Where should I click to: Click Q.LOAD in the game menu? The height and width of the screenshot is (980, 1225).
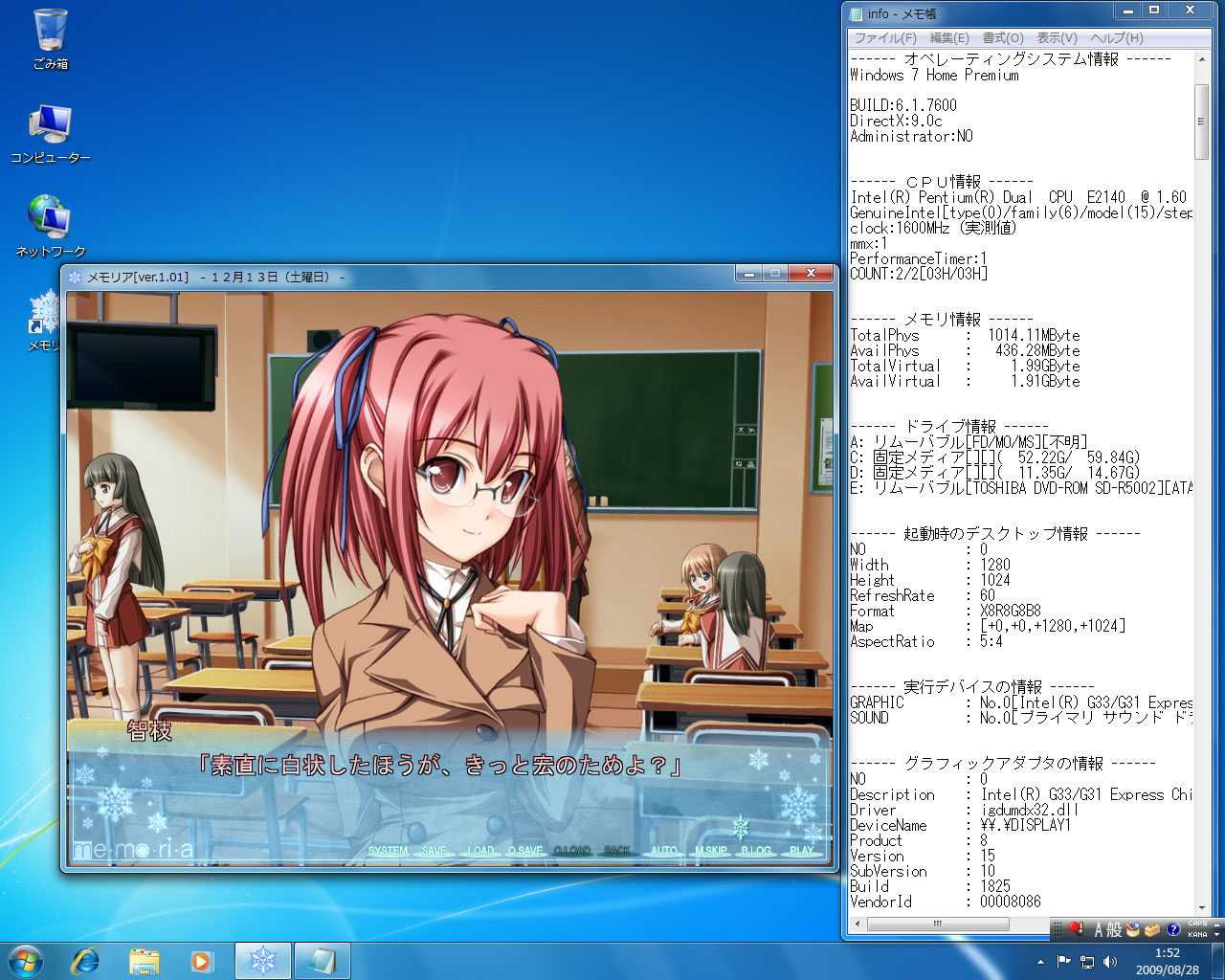pyautogui.click(x=572, y=851)
